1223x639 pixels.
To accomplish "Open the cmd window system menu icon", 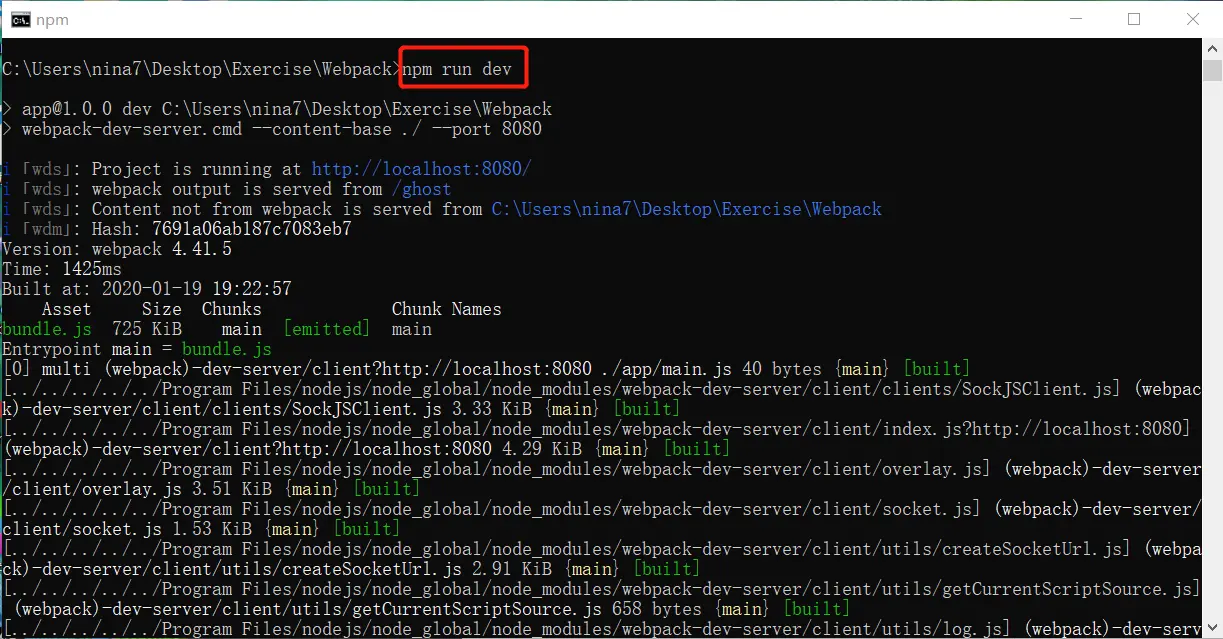I will pos(19,19).
